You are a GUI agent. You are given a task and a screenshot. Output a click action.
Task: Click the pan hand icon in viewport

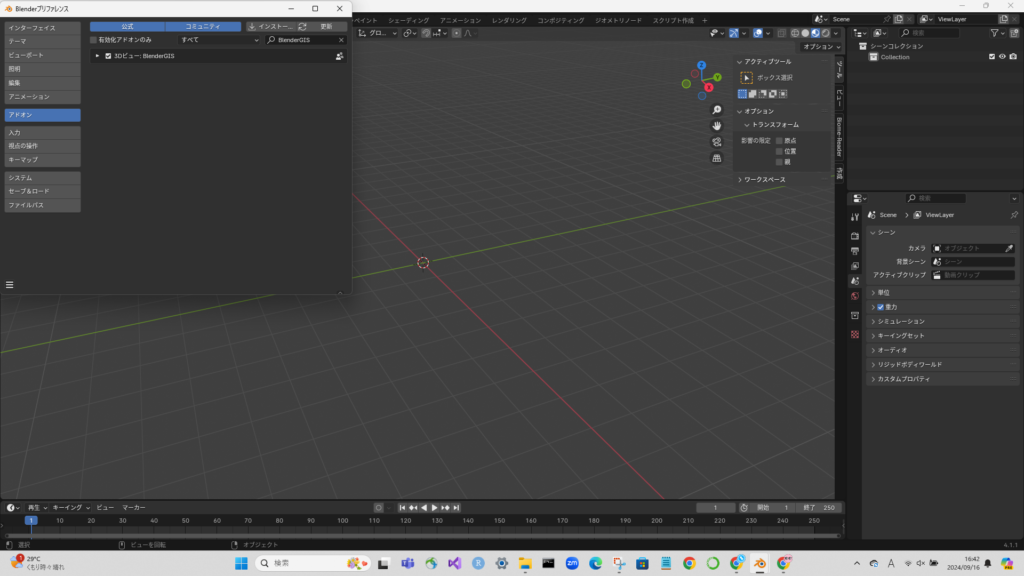click(x=717, y=126)
